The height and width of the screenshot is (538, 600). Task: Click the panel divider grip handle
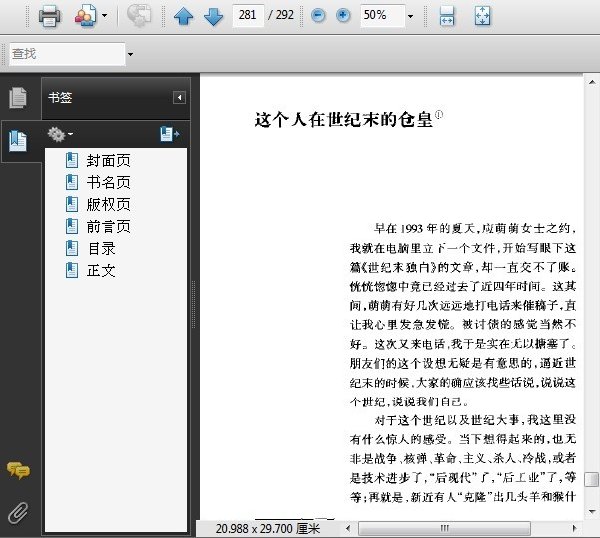[194, 304]
